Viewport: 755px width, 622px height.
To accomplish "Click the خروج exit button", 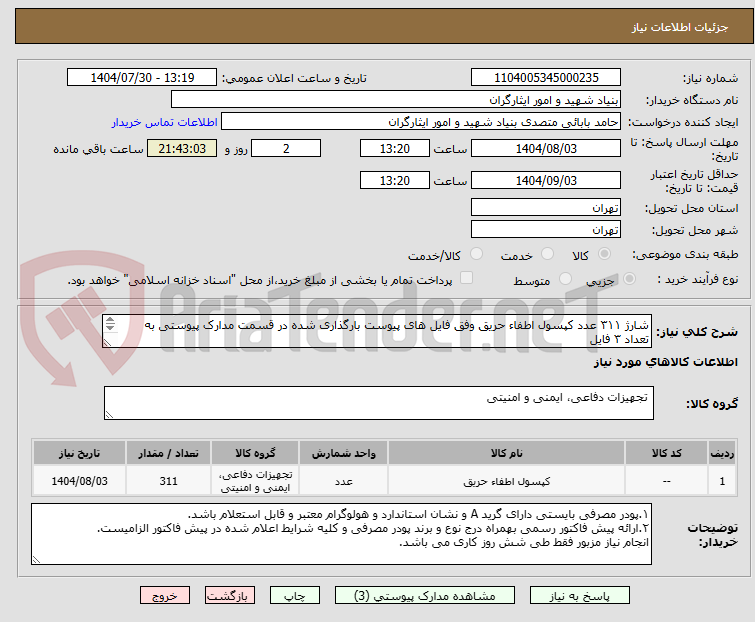I will pyautogui.click(x=165, y=596).
